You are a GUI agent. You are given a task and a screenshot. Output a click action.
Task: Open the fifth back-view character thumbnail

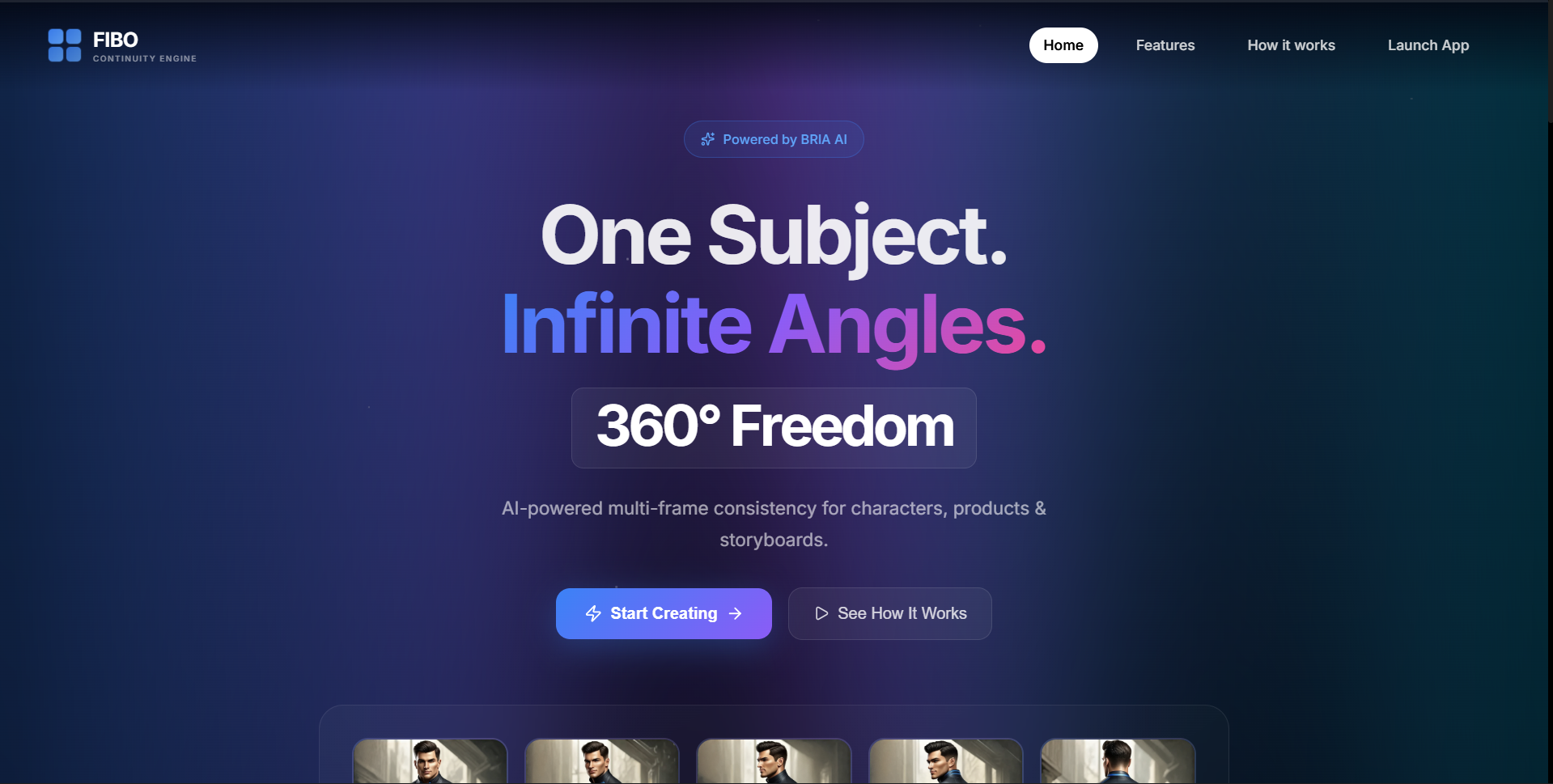click(1118, 761)
